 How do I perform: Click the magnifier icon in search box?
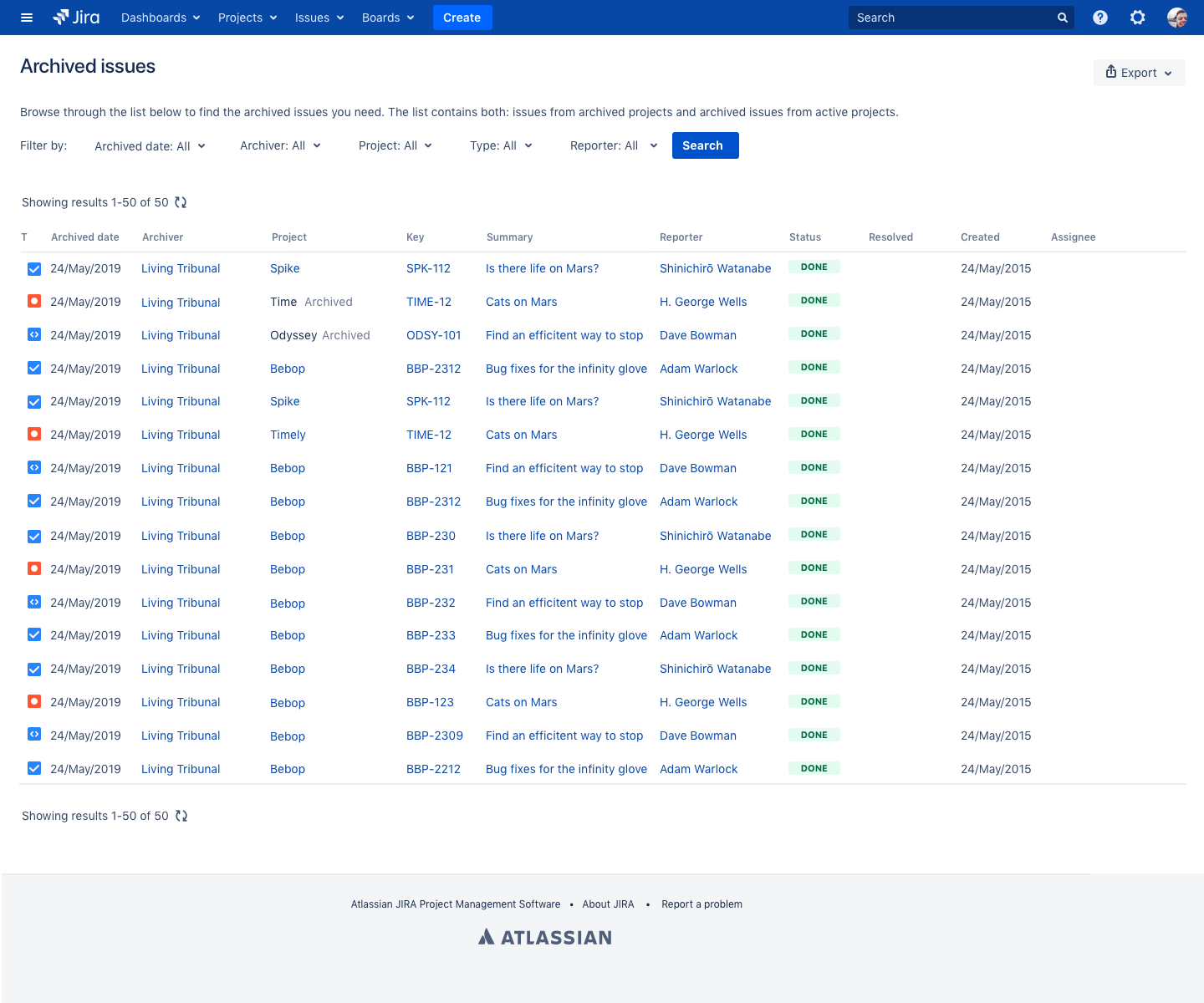[1062, 18]
